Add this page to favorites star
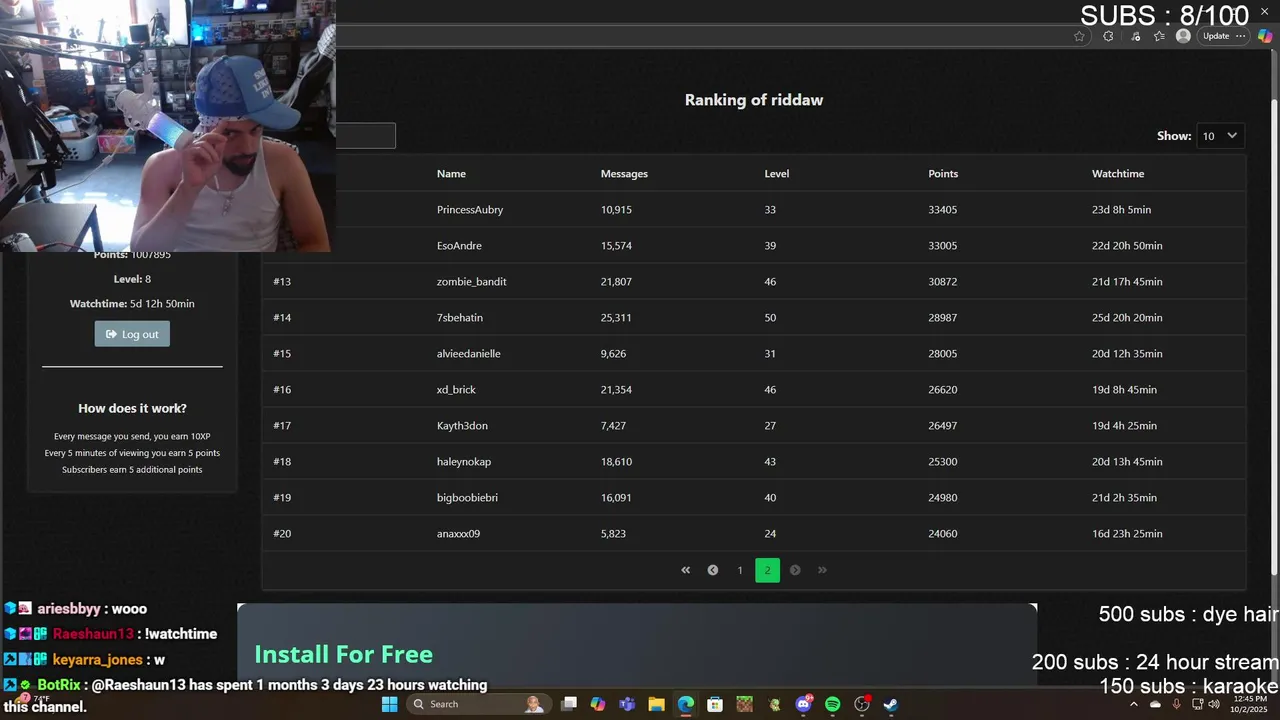 point(1079,36)
